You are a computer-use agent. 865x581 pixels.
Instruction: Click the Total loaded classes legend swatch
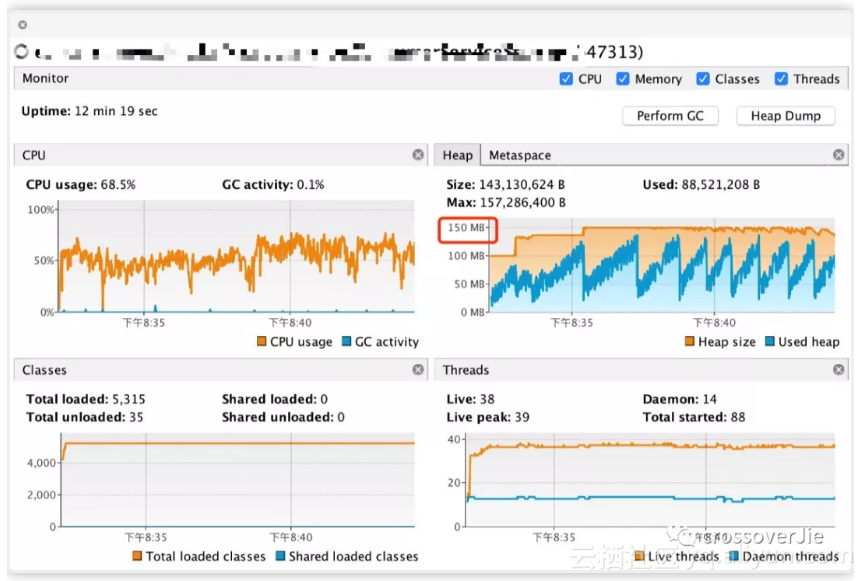[x=137, y=556]
